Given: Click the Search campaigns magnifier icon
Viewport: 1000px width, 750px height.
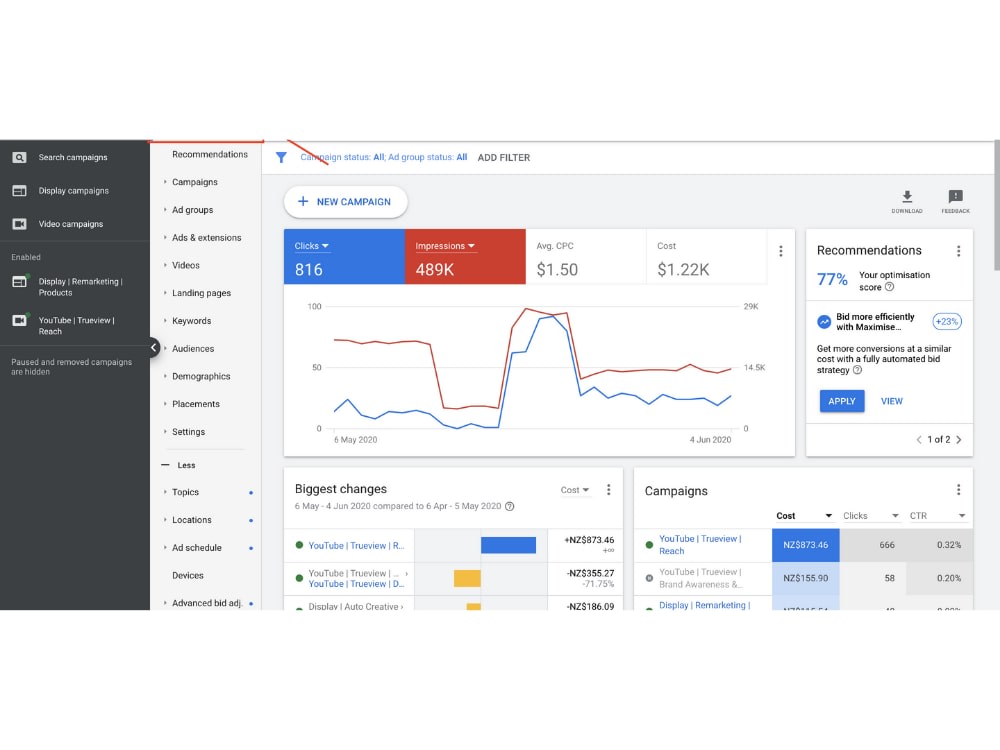Looking at the screenshot, I should (x=20, y=158).
